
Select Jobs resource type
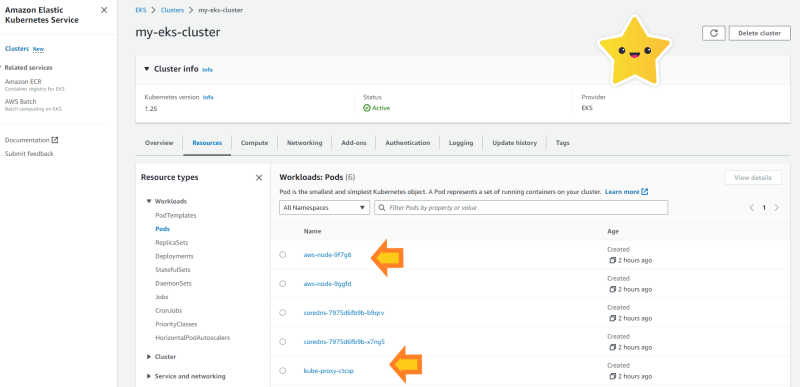[x=162, y=297]
